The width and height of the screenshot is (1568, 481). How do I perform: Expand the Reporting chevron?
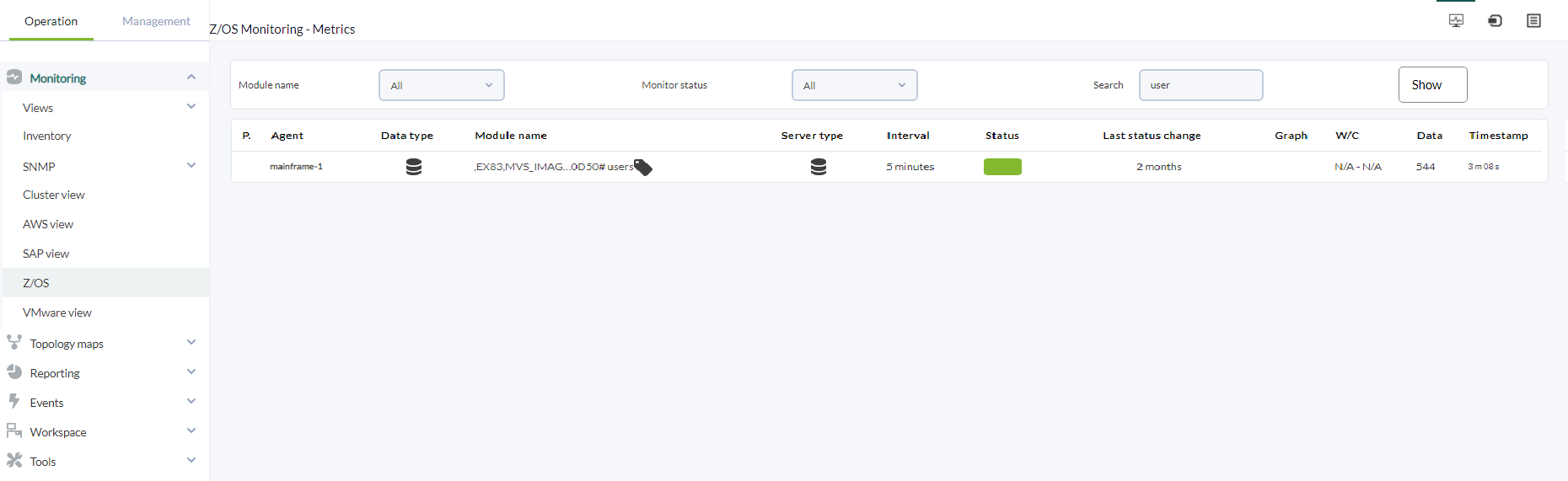[x=191, y=371]
